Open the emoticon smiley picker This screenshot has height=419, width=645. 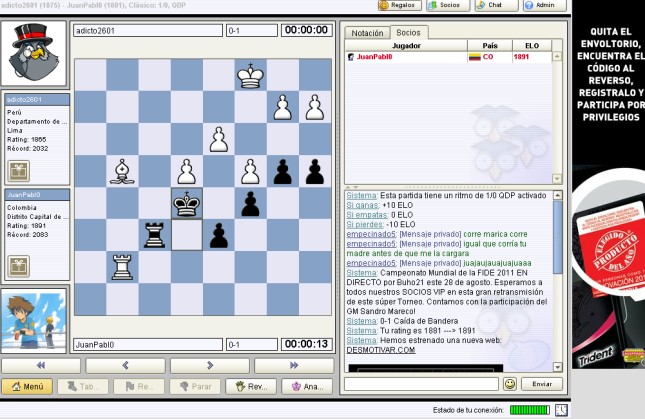click(510, 384)
